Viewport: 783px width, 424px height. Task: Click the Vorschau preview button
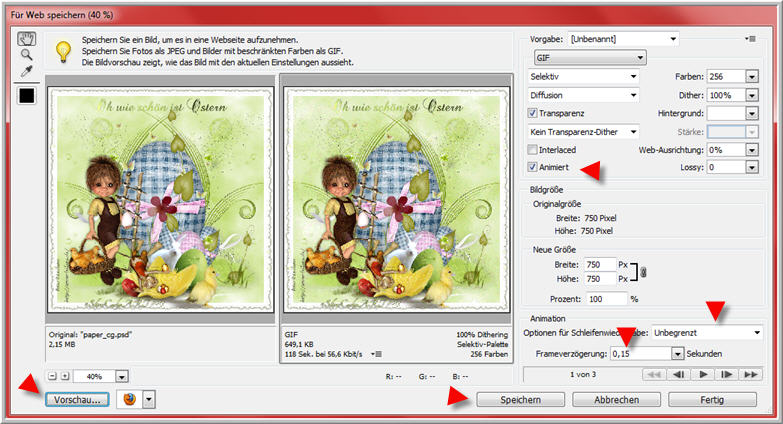(x=77, y=400)
